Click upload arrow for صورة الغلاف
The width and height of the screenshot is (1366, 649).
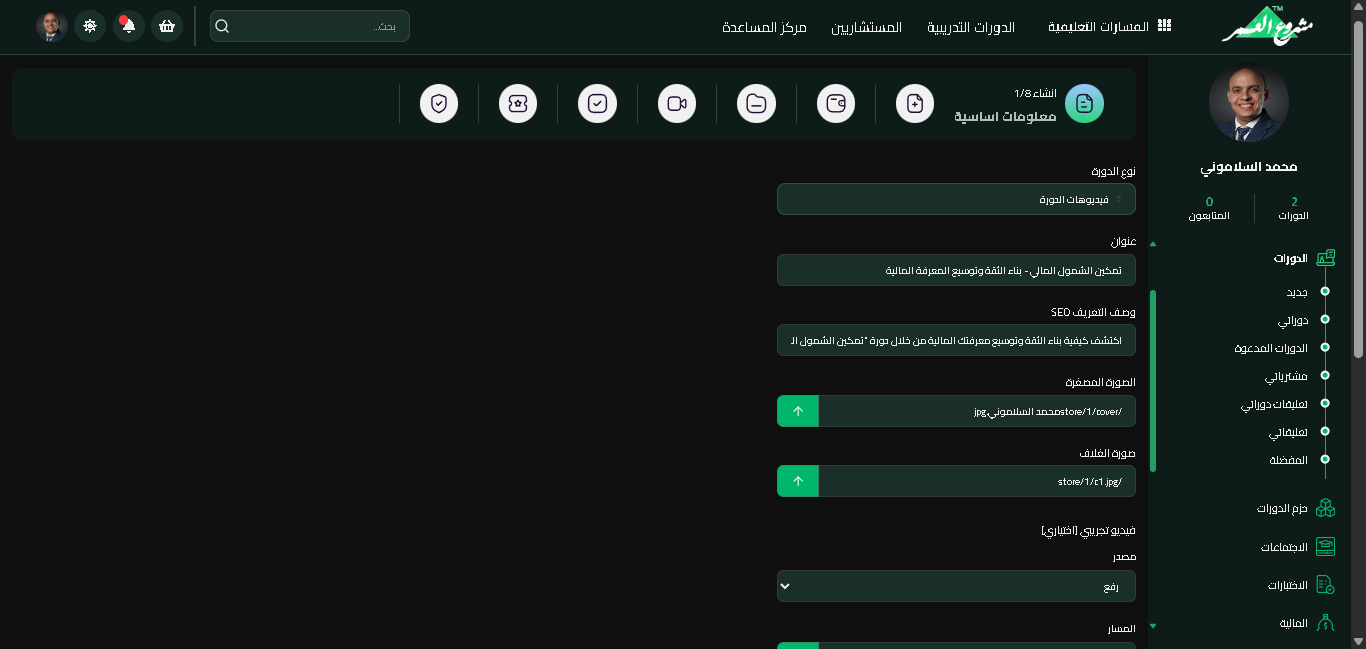(x=798, y=481)
